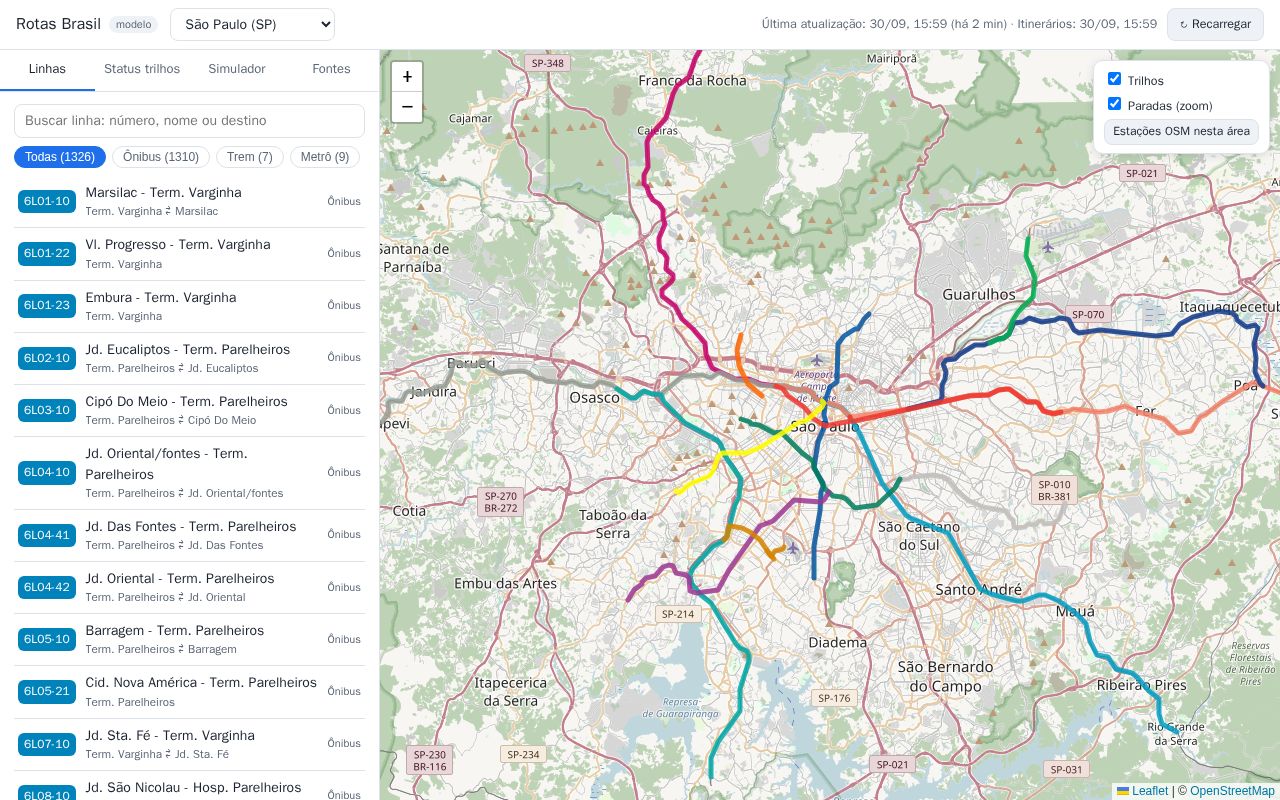This screenshot has width=1280, height=800.
Task: Click the line search input field
Action: click(x=189, y=121)
